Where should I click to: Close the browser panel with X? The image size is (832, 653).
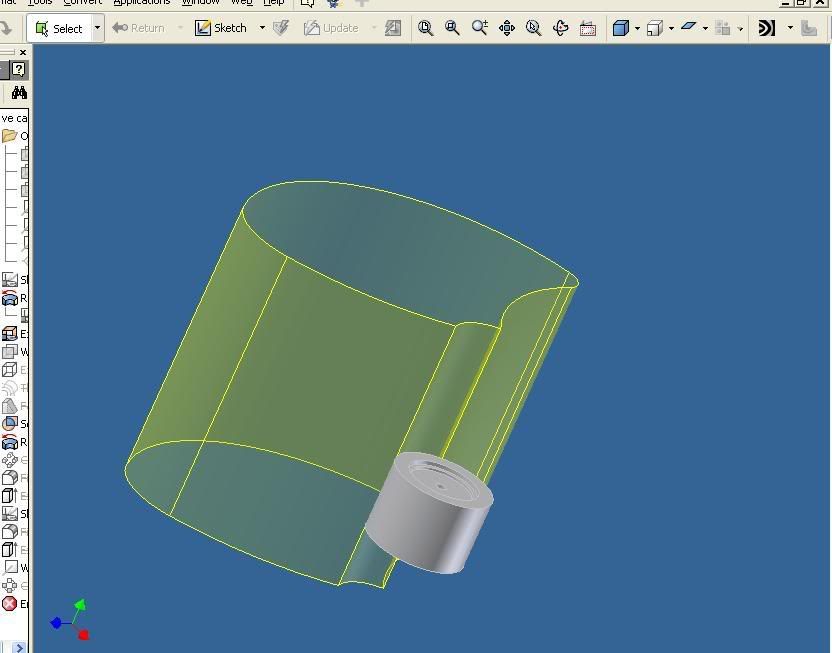click(23, 52)
